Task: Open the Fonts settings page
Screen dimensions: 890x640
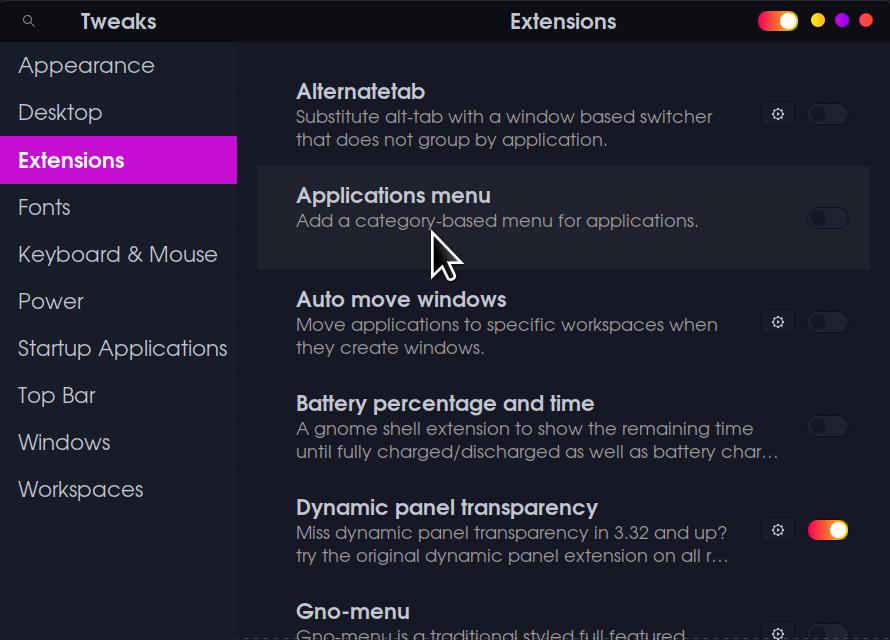Action: point(44,207)
